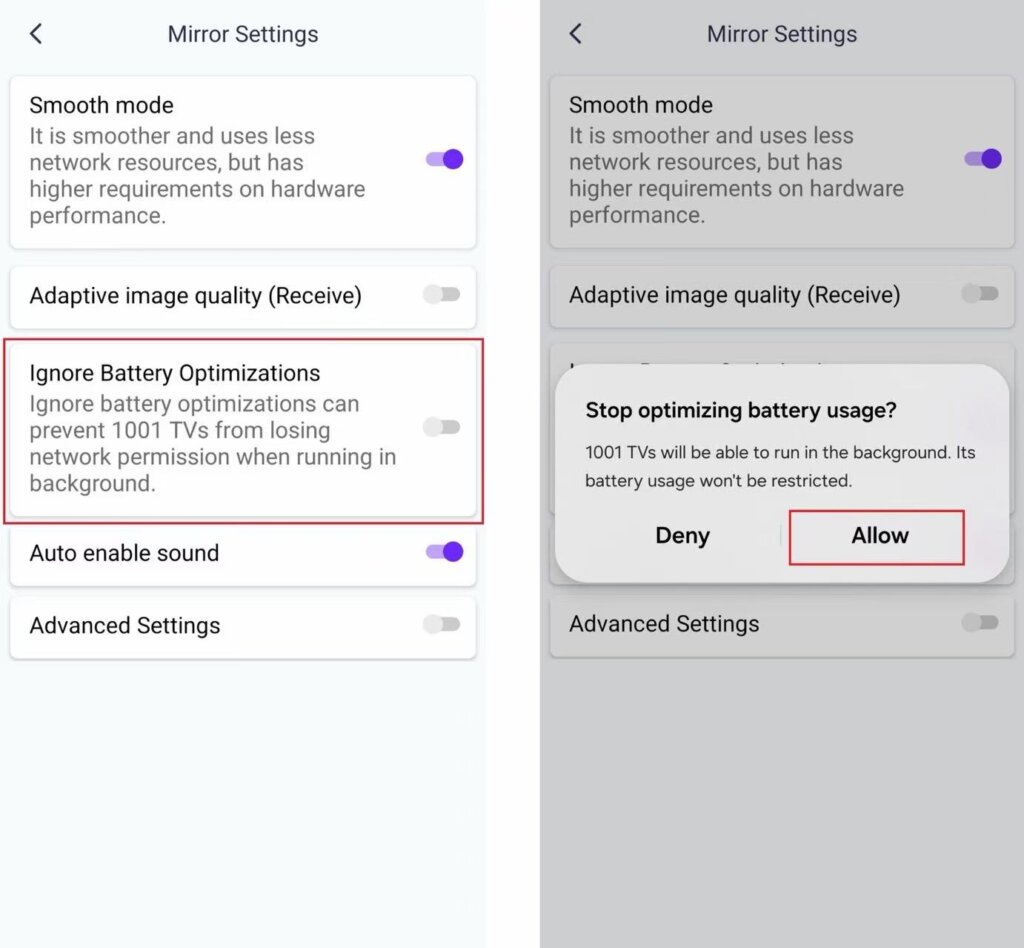Switch off Auto enable sound toggle
This screenshot has height=948, width=1024.
pos(444,551)
